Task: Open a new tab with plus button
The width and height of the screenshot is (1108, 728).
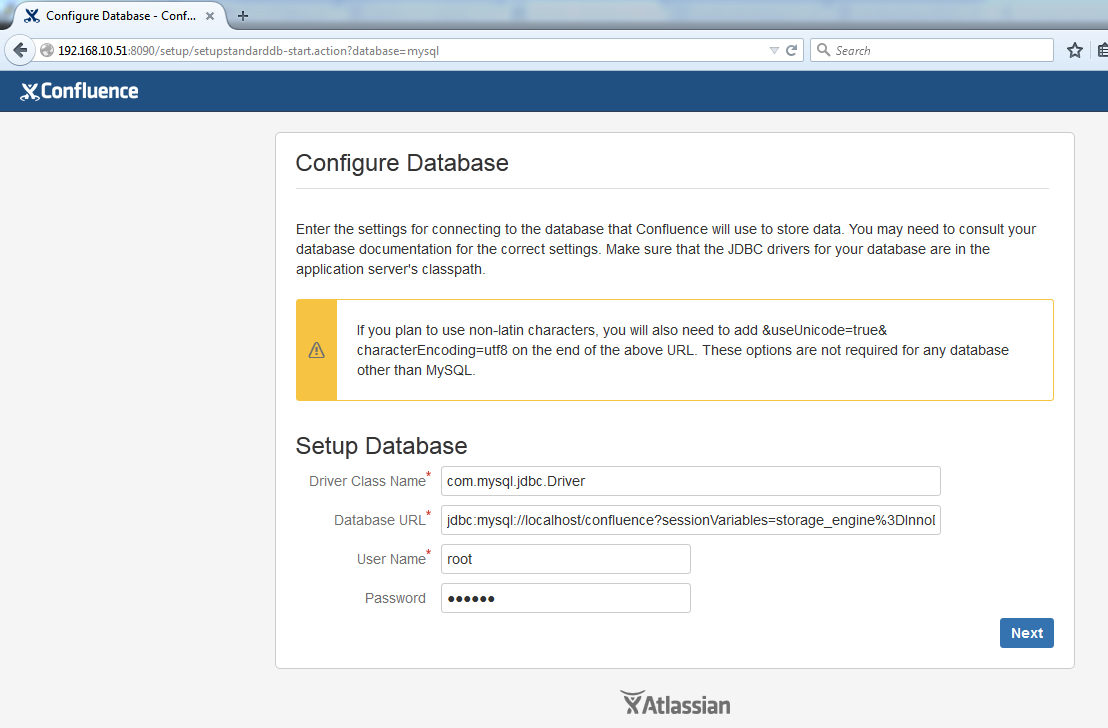Action: [243, 16]
